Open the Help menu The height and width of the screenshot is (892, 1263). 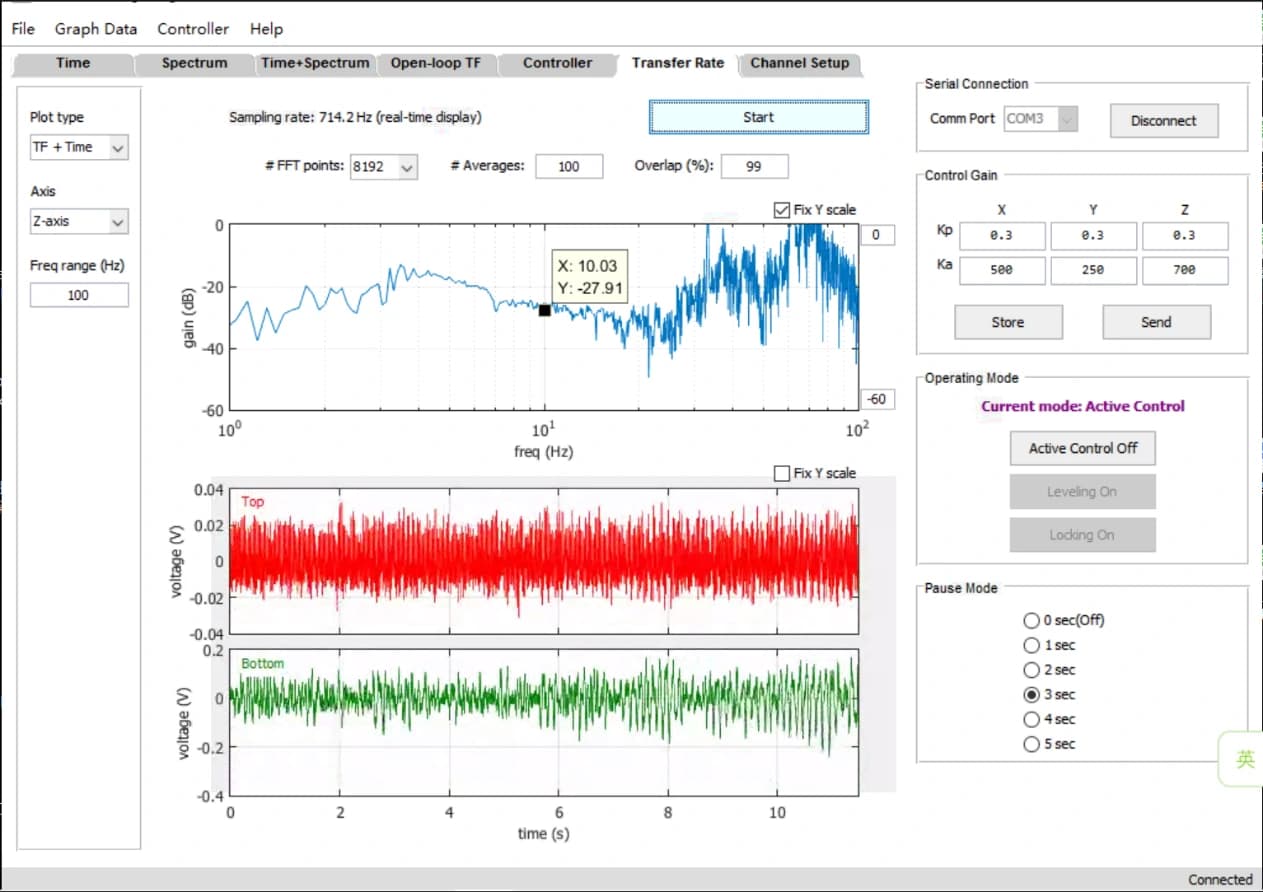tap(266, 29)
